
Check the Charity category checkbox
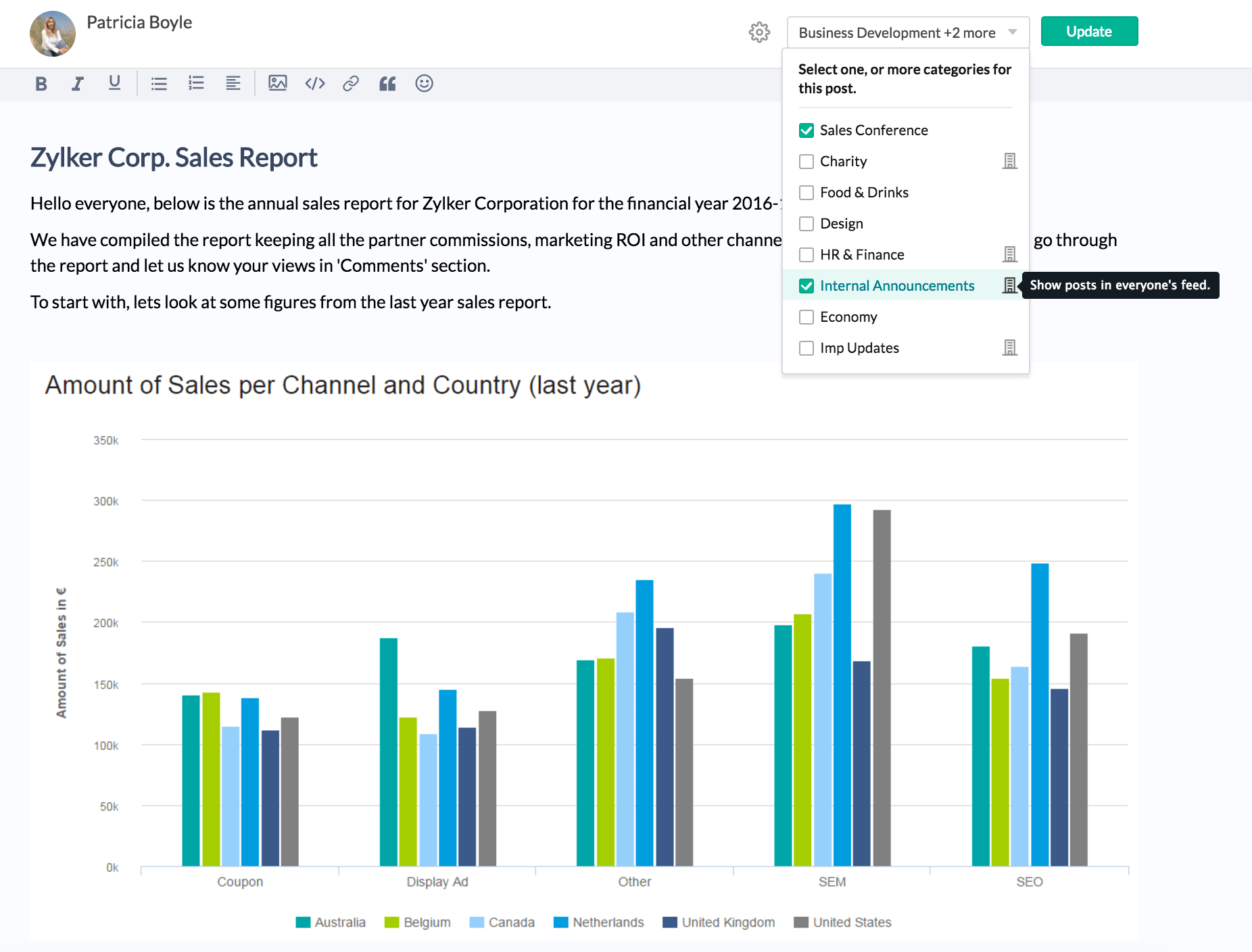806,162
